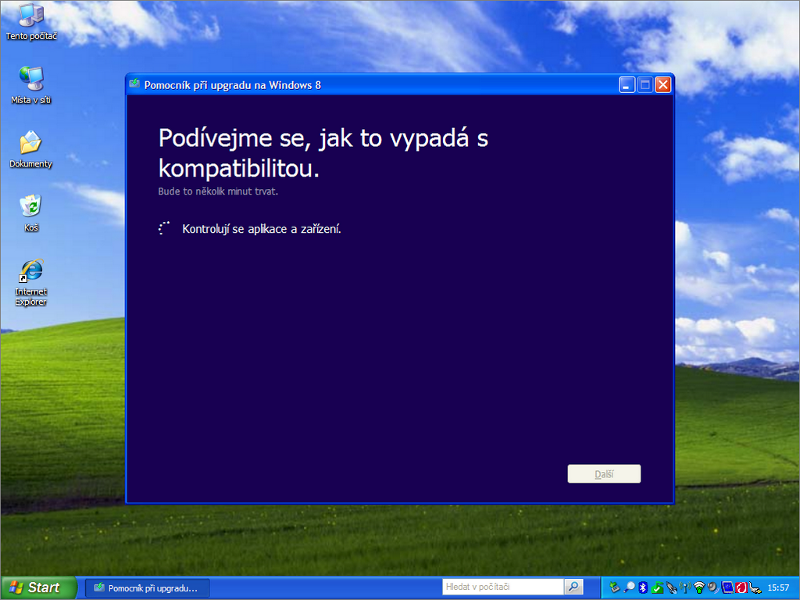Image resolution: width=800 pixels, height=600 pixels.
Task: Click the desktop search magnifier button
Action: [574, 587]
